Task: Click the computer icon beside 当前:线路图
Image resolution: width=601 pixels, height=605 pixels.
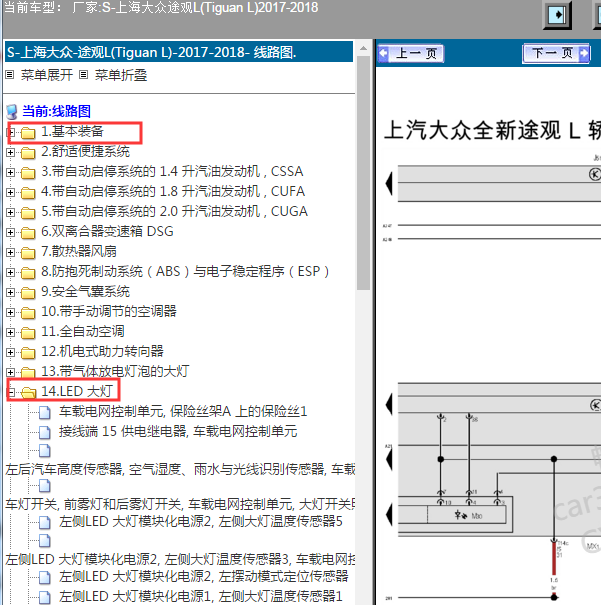Action: 12,112
